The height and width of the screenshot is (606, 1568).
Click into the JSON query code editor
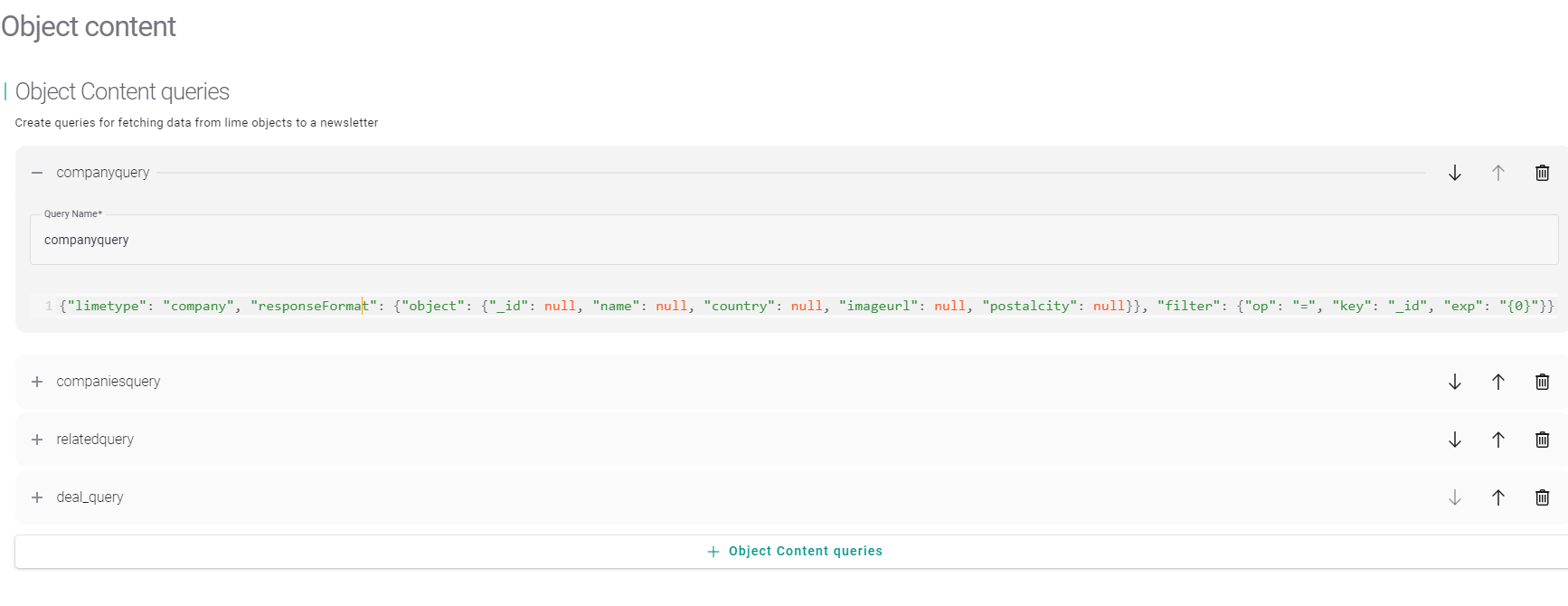pyautogui.click(x=805, y=307)
